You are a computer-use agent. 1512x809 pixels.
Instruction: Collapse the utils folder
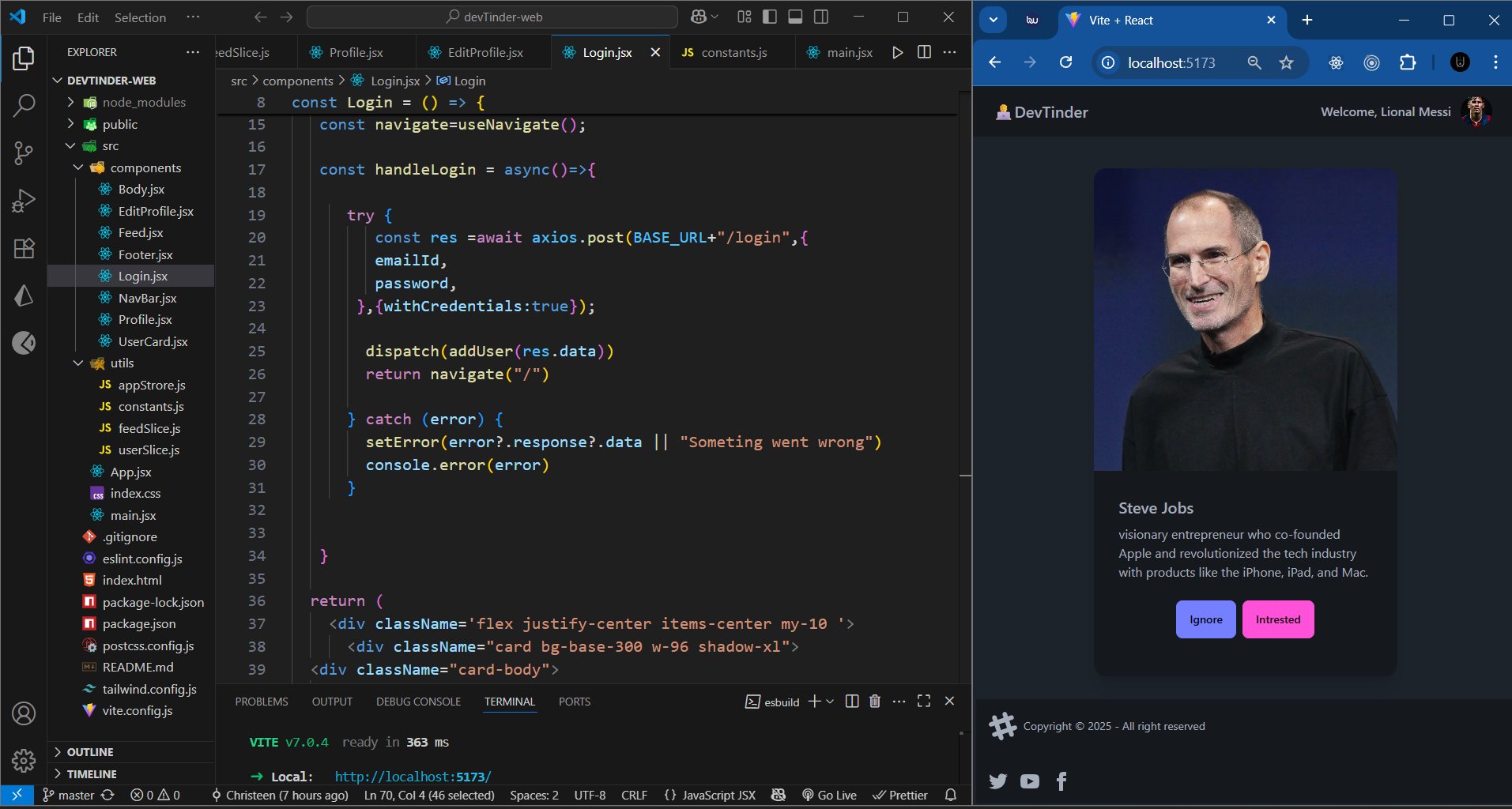pos(131,363)
